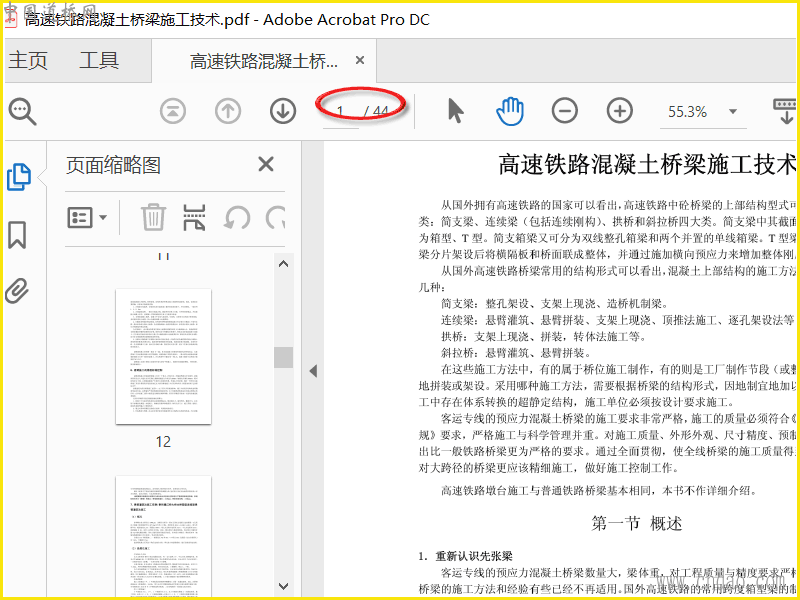The width and height of the screenshot is (800, 600).
Task: Delete selected pages with trash icon
Action: 153,217
